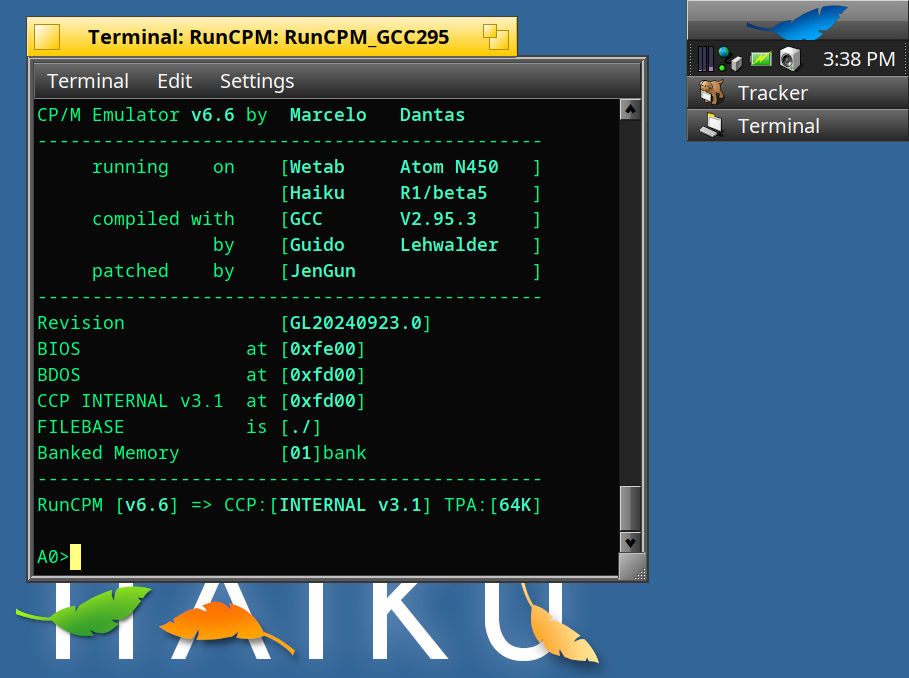
Task: Click the Terminal window close box
Action: 47,37
